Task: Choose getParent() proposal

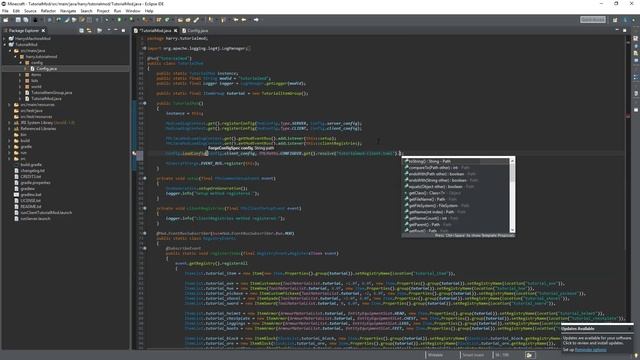Action: 456,224
